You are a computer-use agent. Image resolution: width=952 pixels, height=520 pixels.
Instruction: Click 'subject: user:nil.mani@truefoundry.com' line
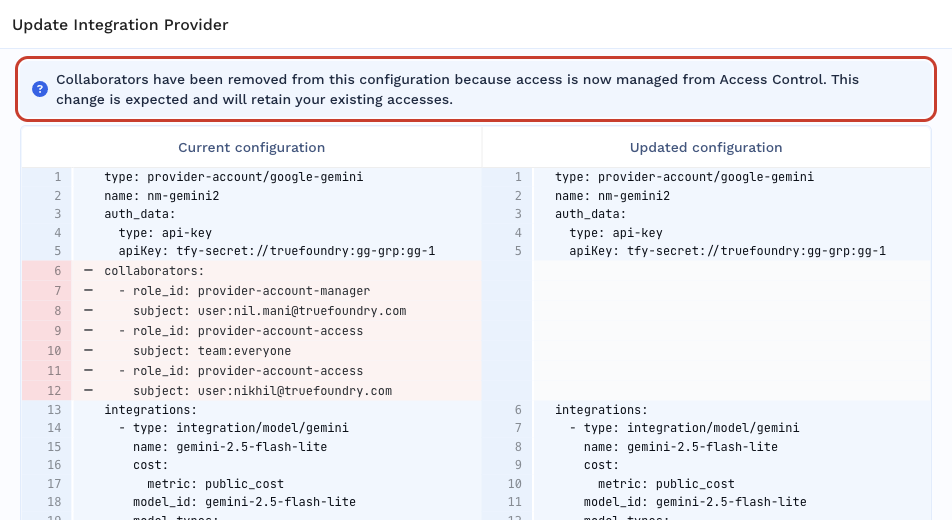(x=270, y=311)
